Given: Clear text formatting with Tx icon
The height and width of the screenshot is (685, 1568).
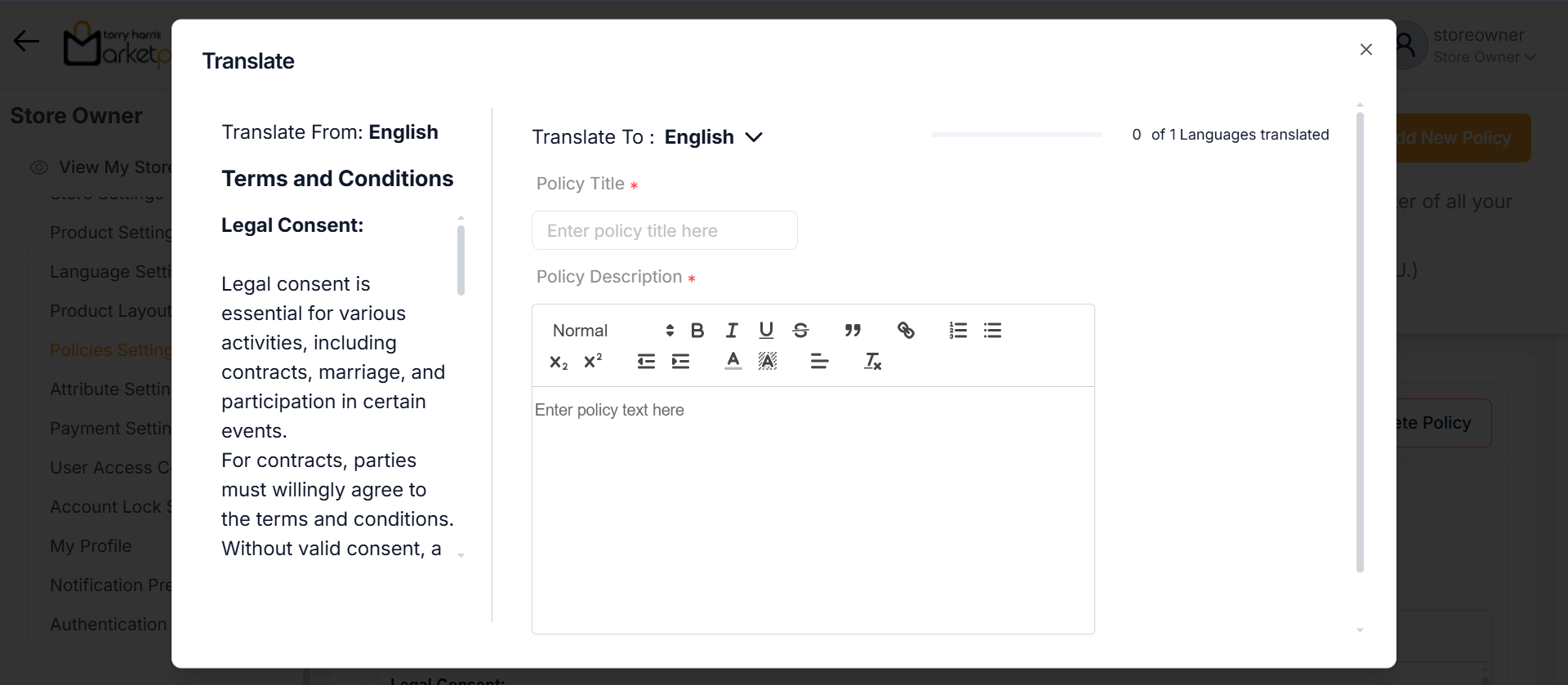Looking at the screenshot, I should point(872,362).
